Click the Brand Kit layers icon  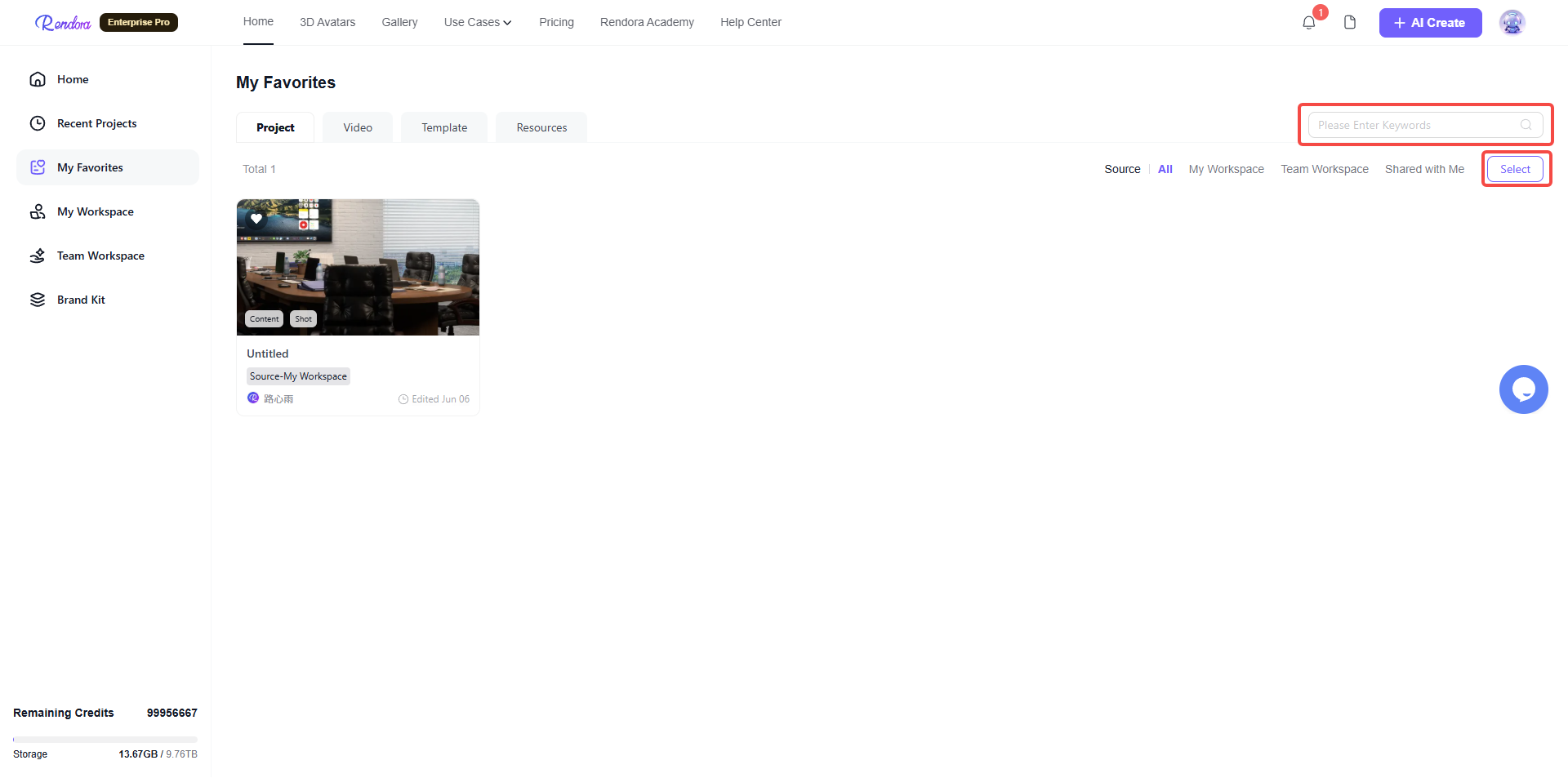38,300
